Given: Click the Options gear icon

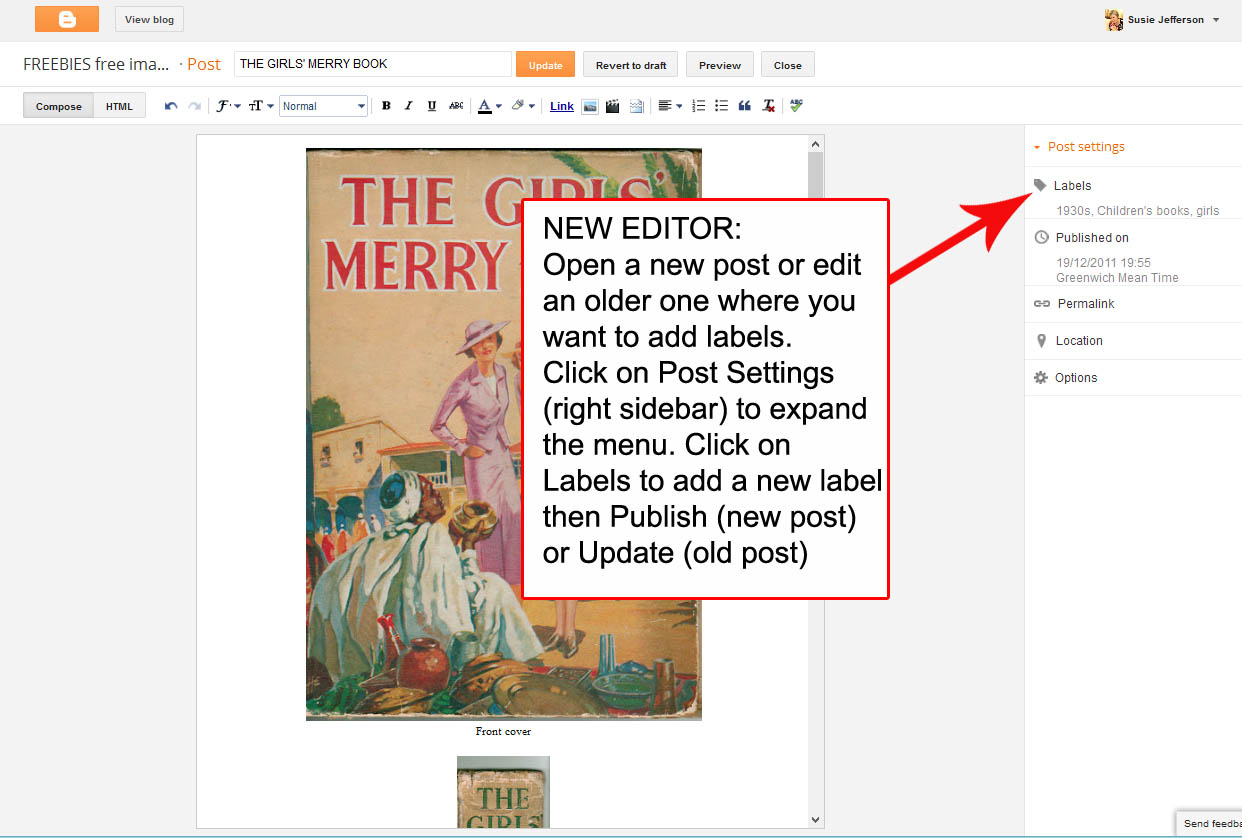Looking at the screenshot, I should 1041,378.
